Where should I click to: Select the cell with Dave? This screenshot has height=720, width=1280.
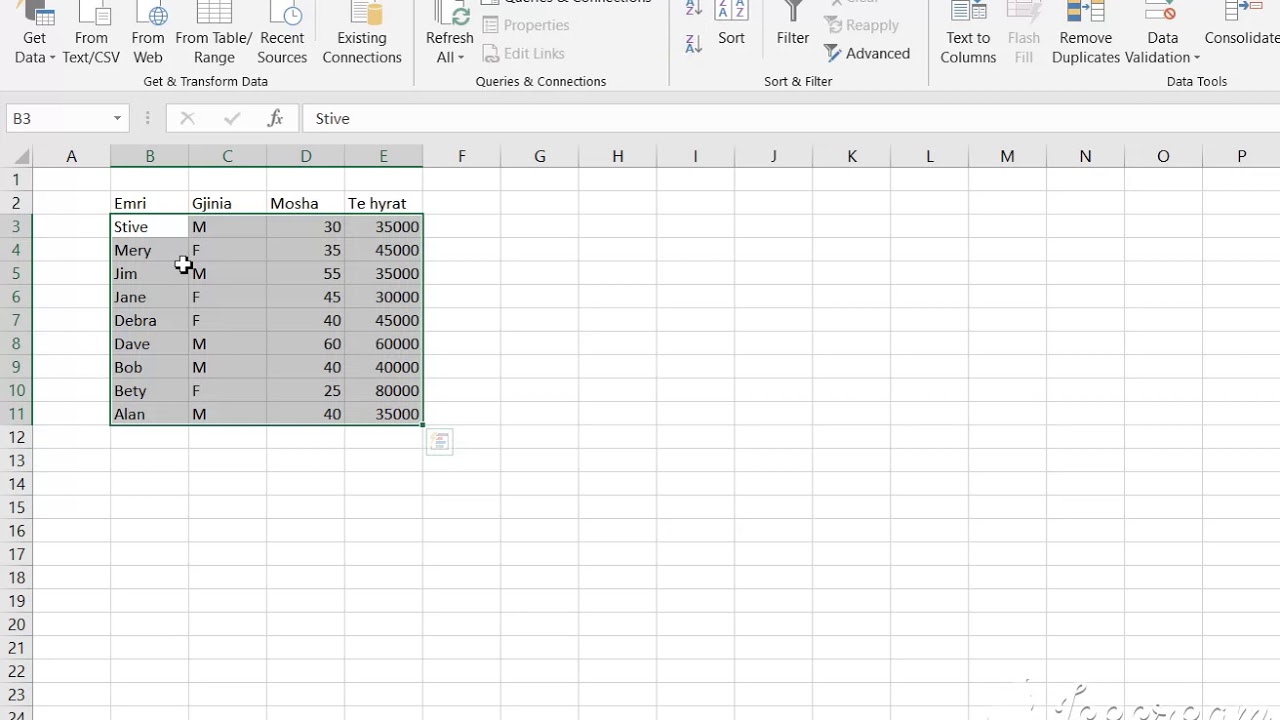pyautogui.click(x=149, y=344)
